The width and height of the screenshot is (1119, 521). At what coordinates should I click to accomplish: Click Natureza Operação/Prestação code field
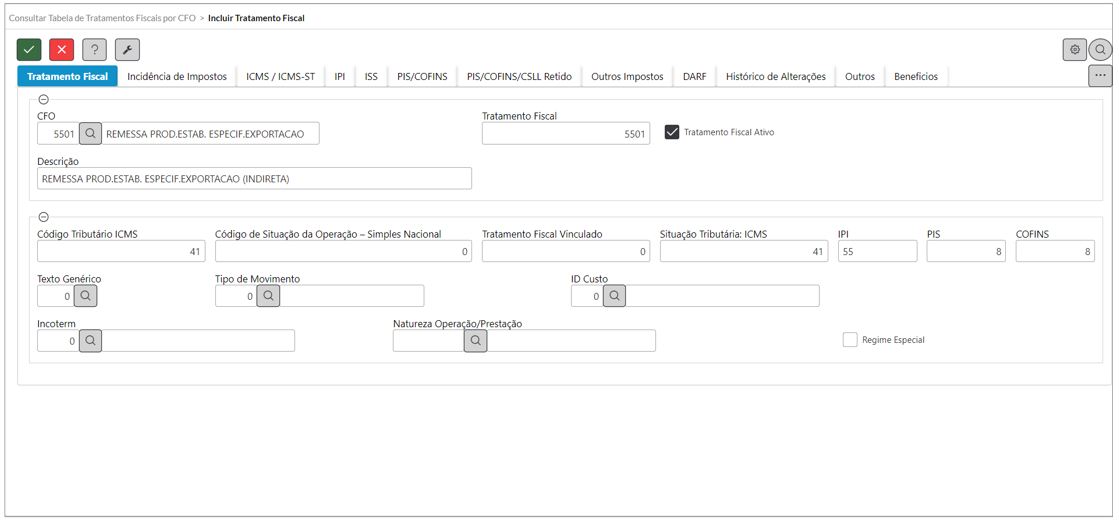429,342
